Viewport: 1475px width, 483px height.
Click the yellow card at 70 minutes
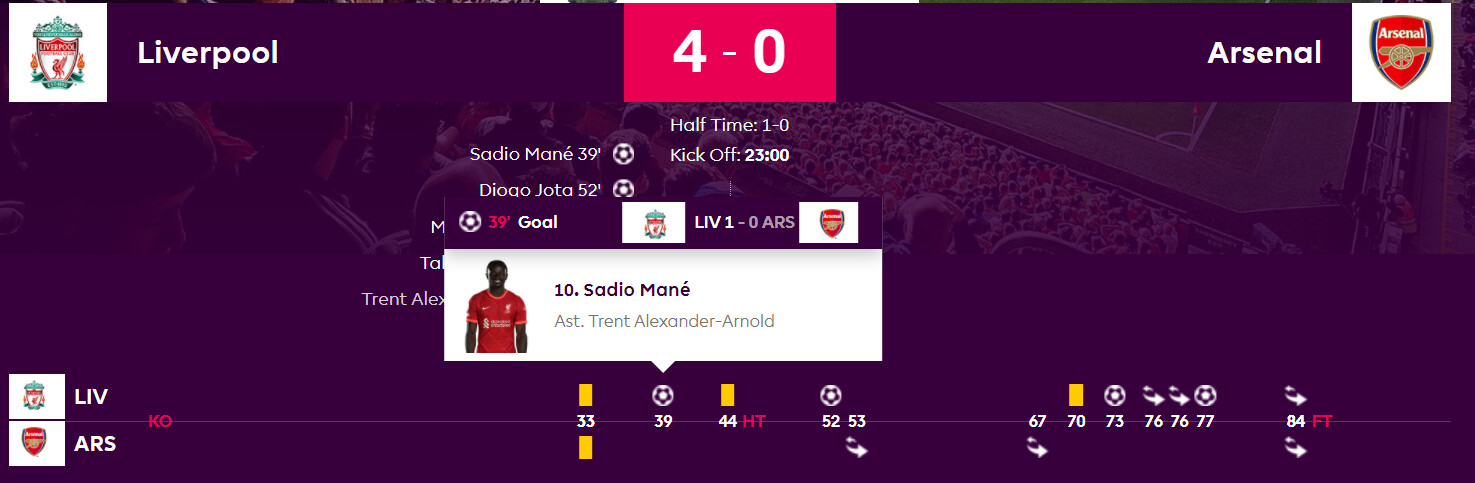pos(1076,395)
